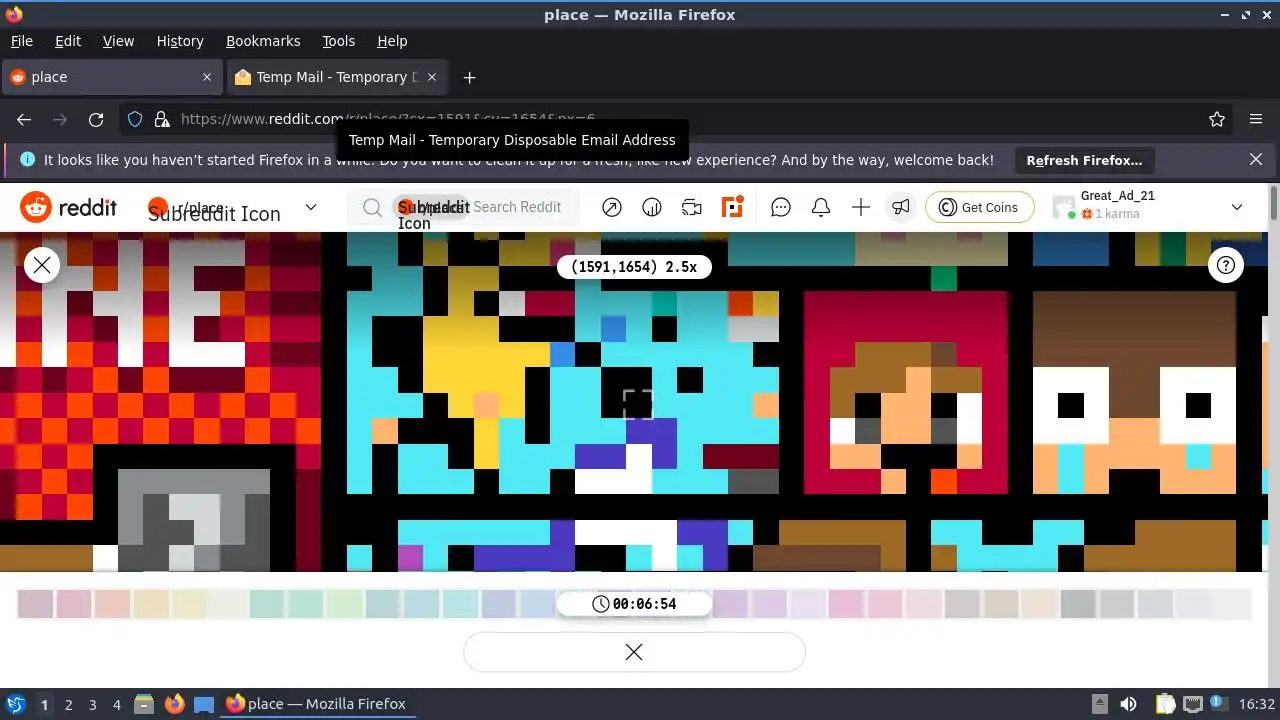
Task: View site security lock information
Action: click(162, 119)
